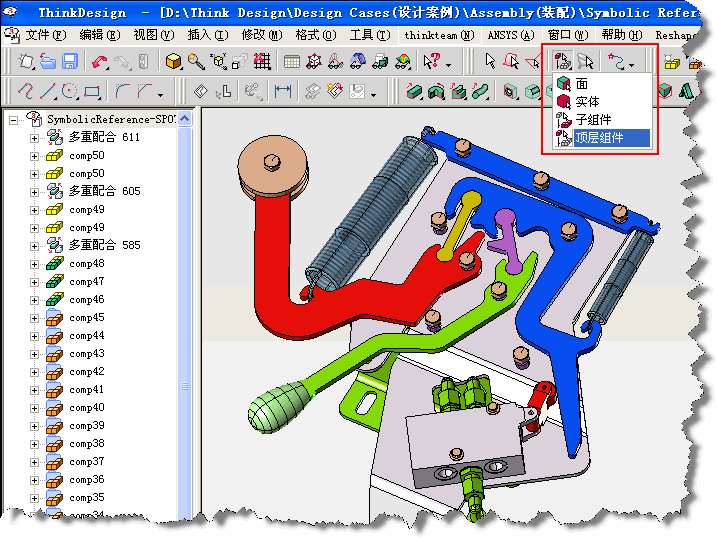
Task: Expand the comp48 tree node
Action: [35, 265]
